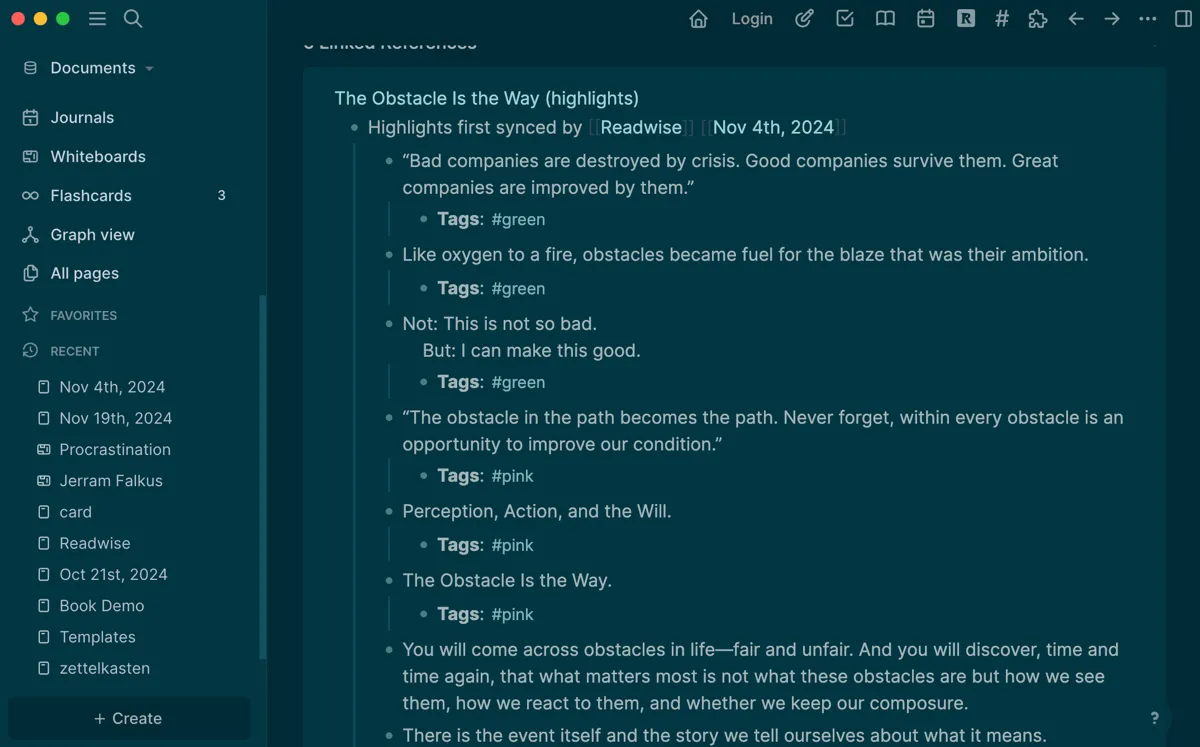1200x747 pixels.
Task: Open the three-dot more options menu
Action: [1147, 19]
